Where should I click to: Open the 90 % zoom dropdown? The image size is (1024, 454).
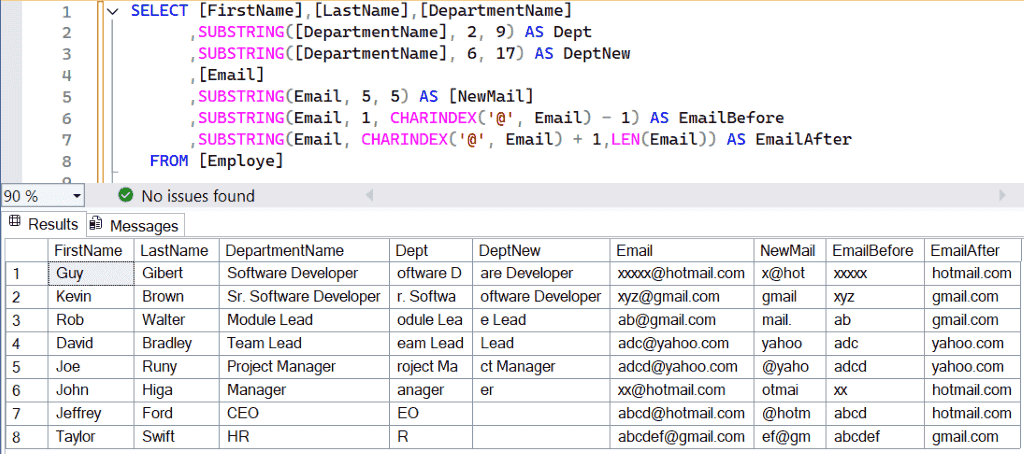[76, 195]
